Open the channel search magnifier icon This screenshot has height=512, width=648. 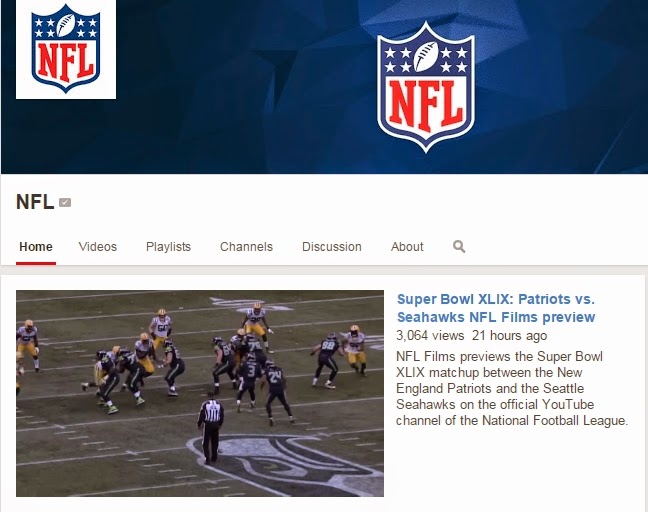click(459, 246)
